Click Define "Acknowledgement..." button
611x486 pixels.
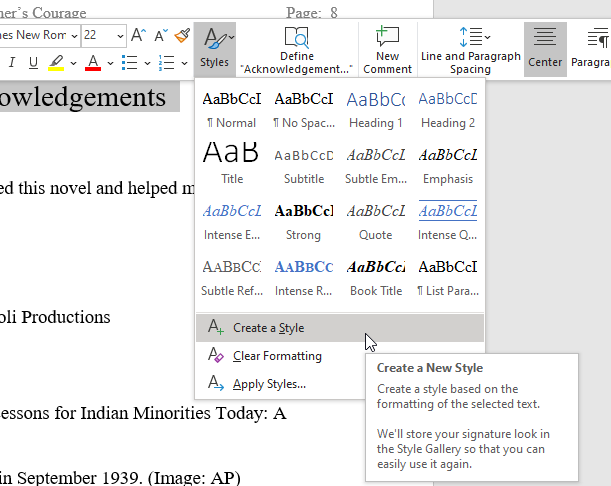tap(297, 50)
